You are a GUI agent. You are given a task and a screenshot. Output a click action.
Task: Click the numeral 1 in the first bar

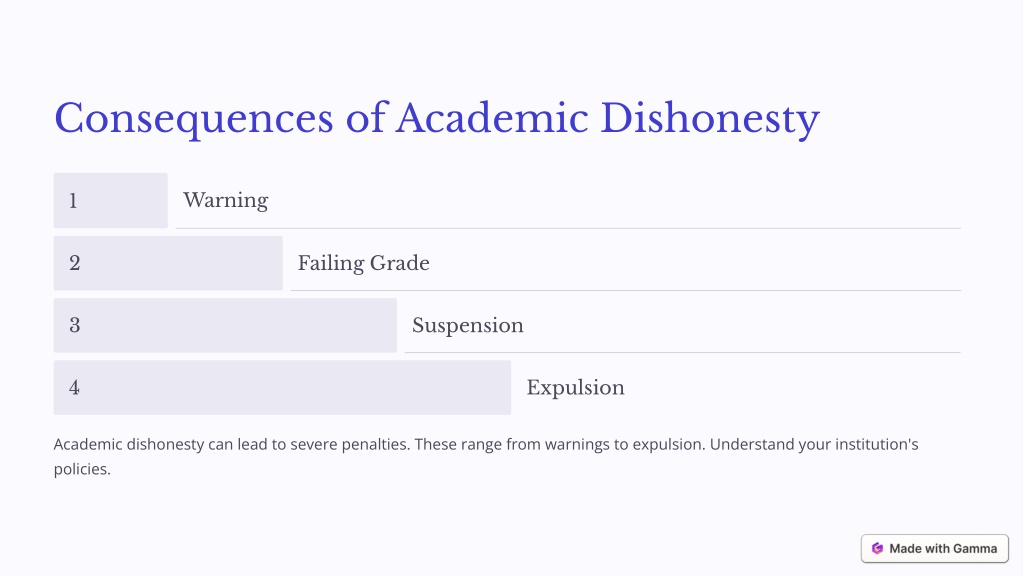(x=73, y=201)
